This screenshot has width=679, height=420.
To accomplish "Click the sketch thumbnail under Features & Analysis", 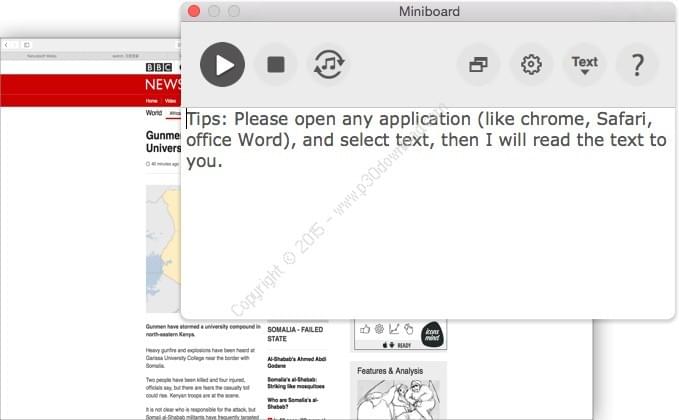I will tap(398, 399).
